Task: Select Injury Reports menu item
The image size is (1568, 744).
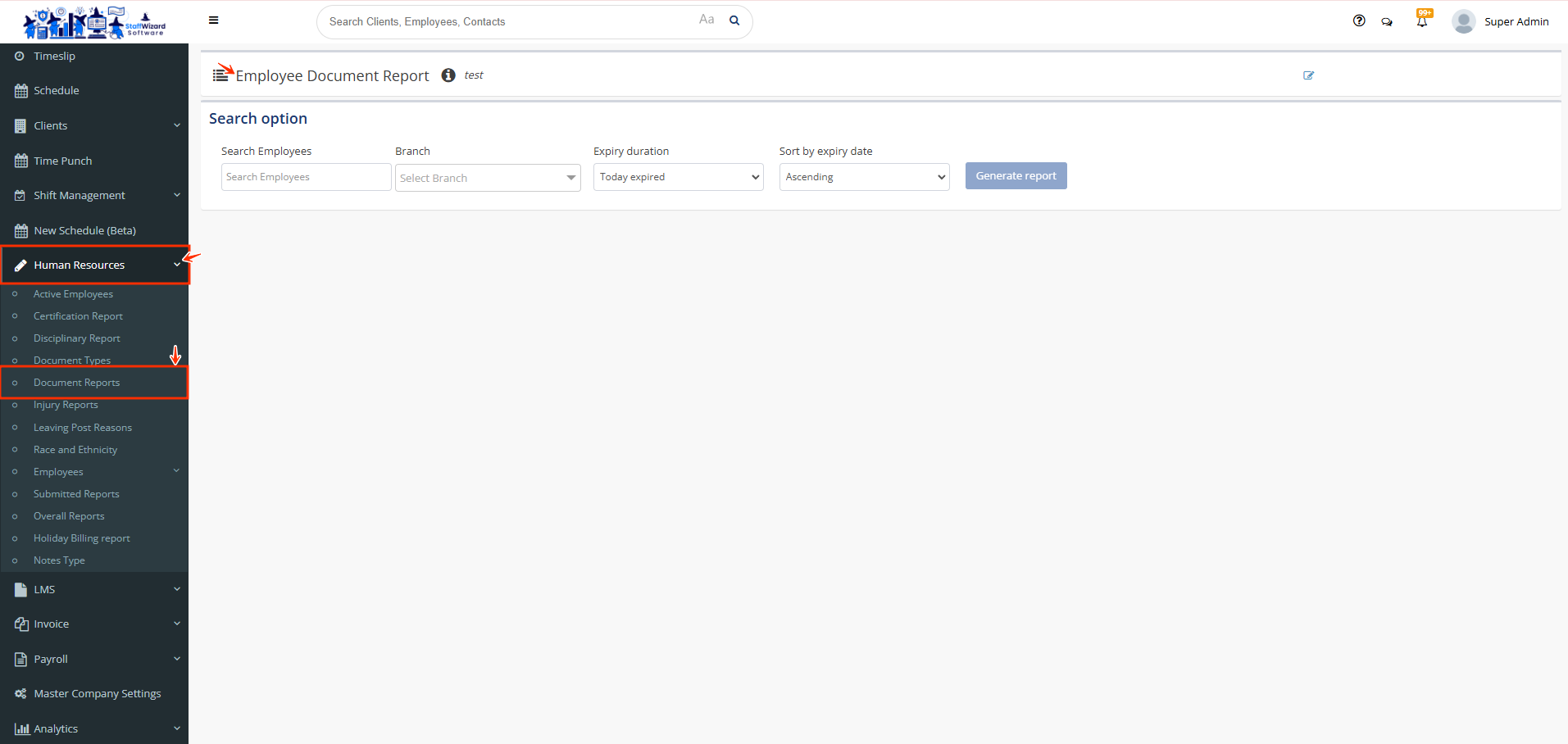Action: pos(66,405)
